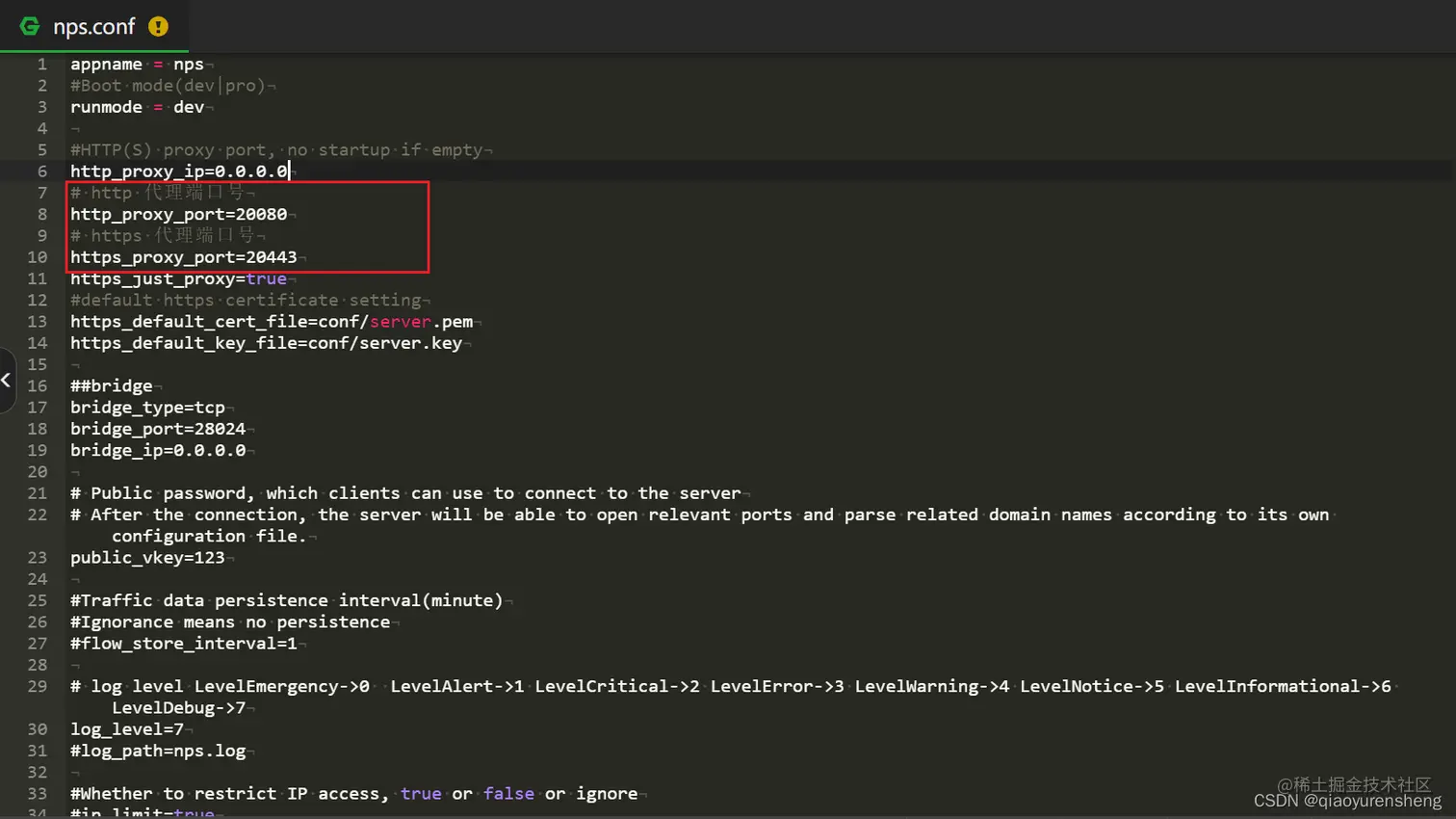Screen dimensions: 1456x819
Task: Click the '##bridge' section header
Action: 112,385
